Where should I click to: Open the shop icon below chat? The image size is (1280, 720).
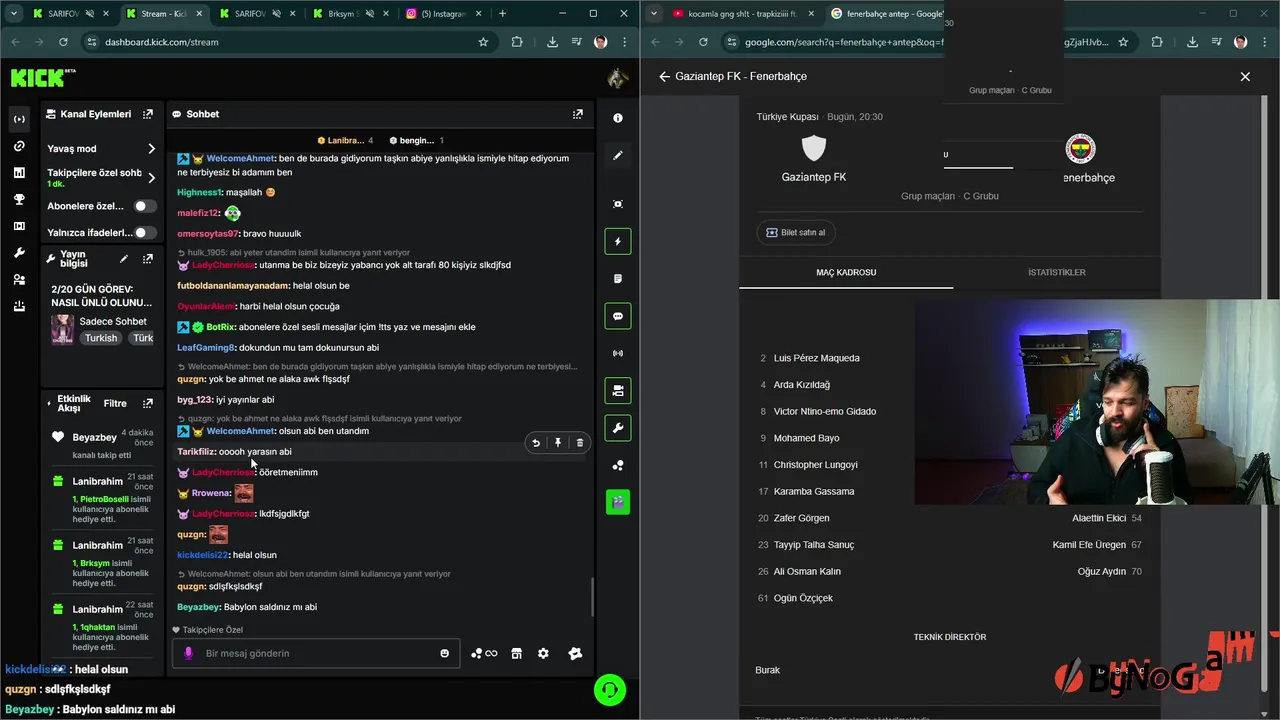coord(516,653)
